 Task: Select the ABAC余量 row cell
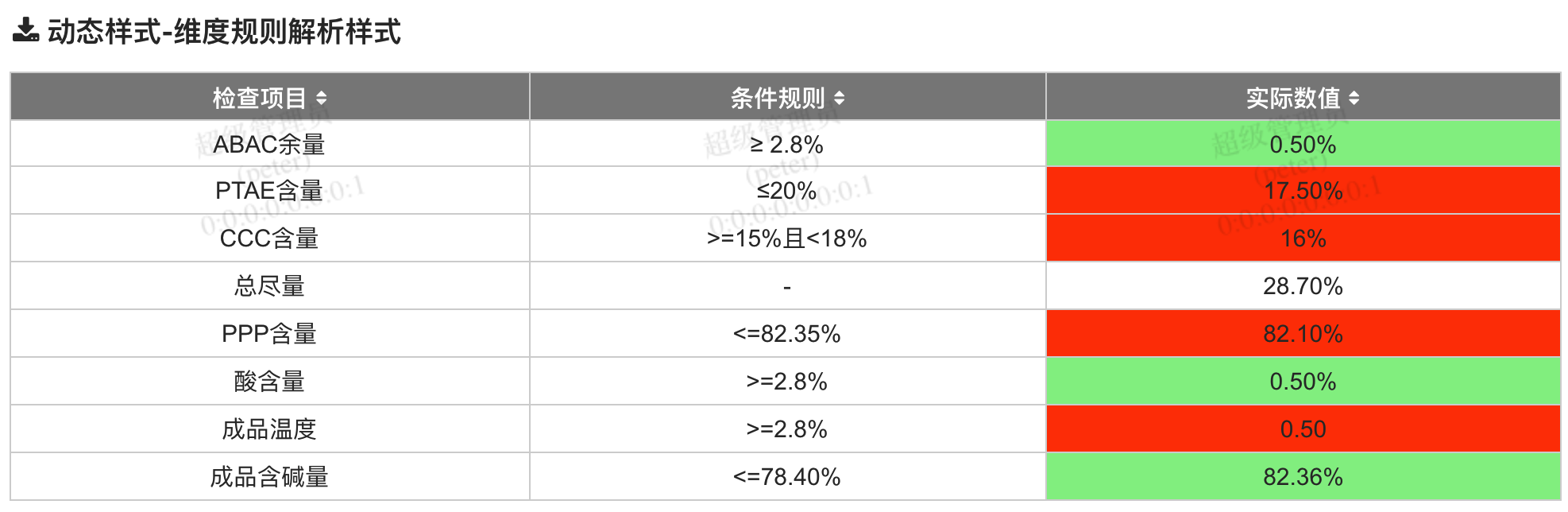[x=270, y=144]
